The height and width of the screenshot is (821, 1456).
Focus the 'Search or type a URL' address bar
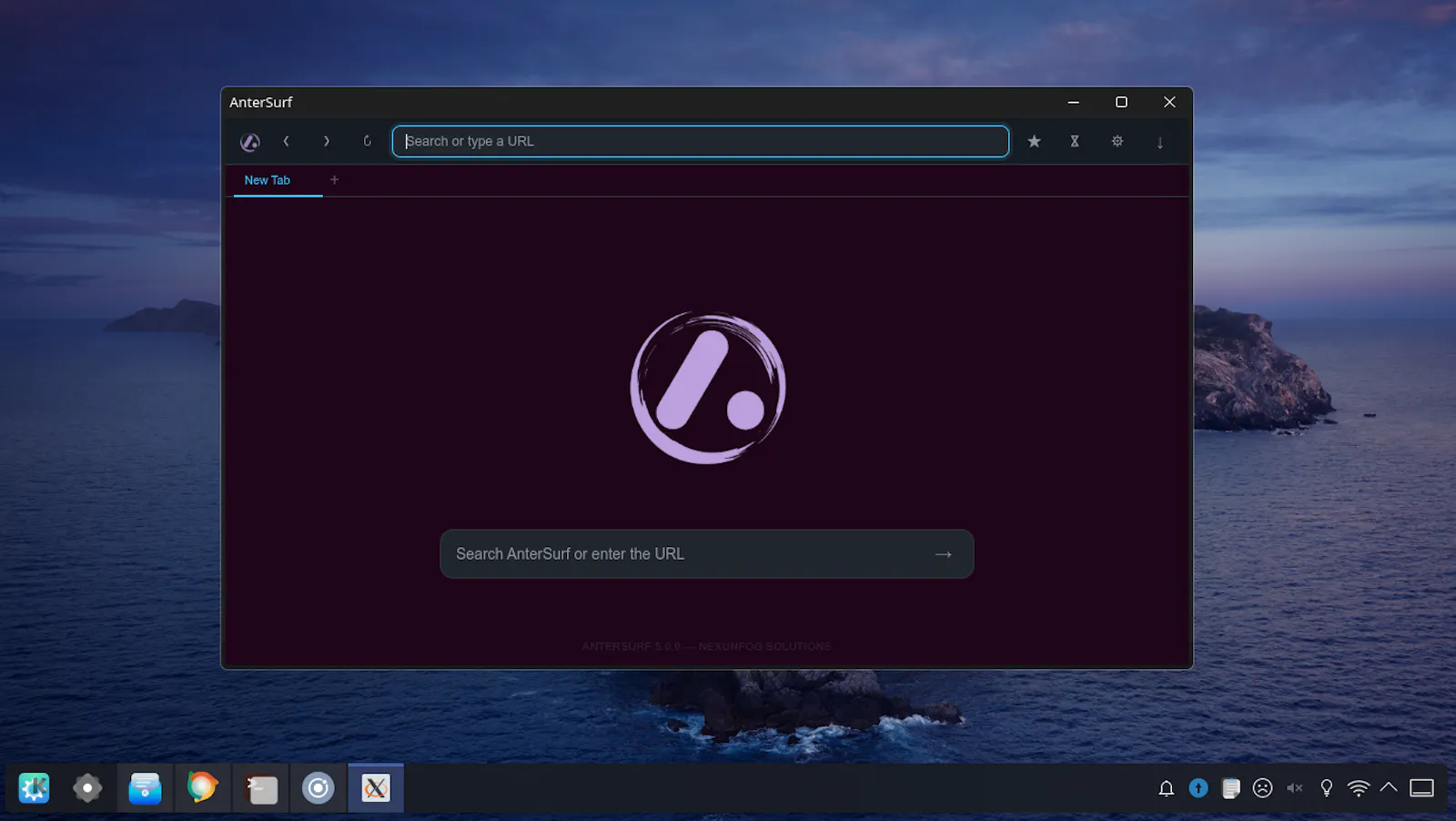(x=701, y=141)
